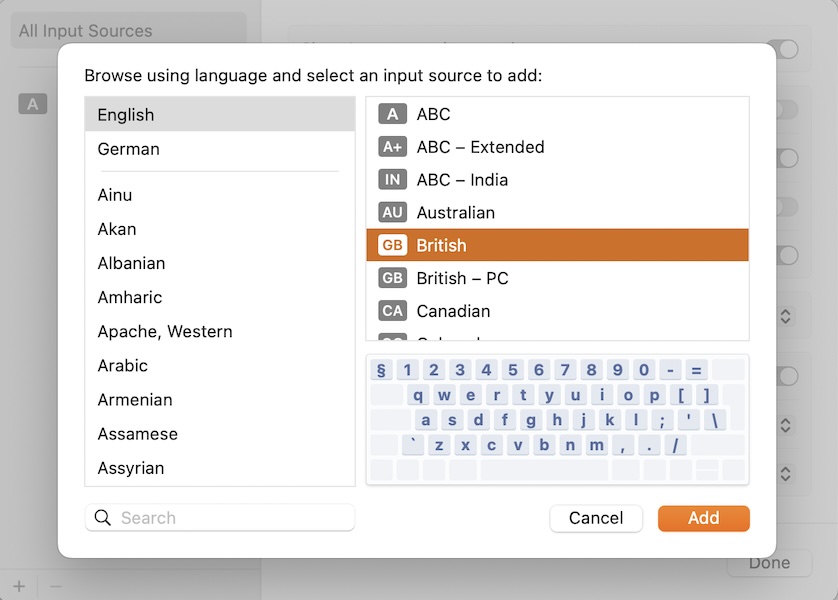Image resolution: width=838 pixels, height=600 pixels.
Task: Click the Search input field
Action: 220,517
